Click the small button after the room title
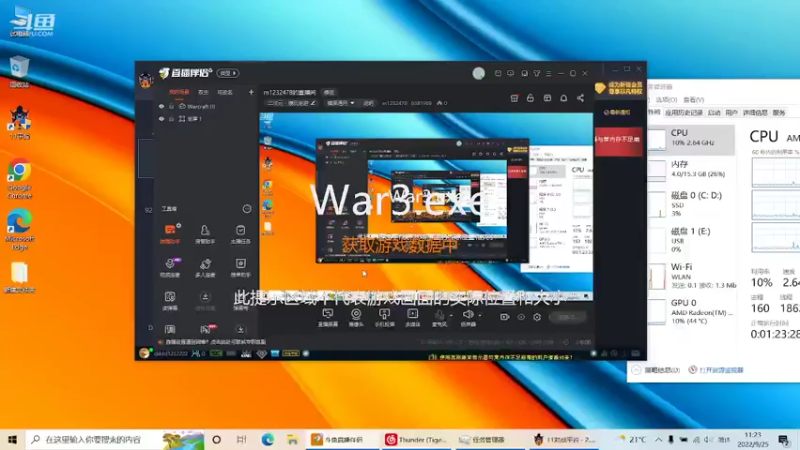 point(329,92)
